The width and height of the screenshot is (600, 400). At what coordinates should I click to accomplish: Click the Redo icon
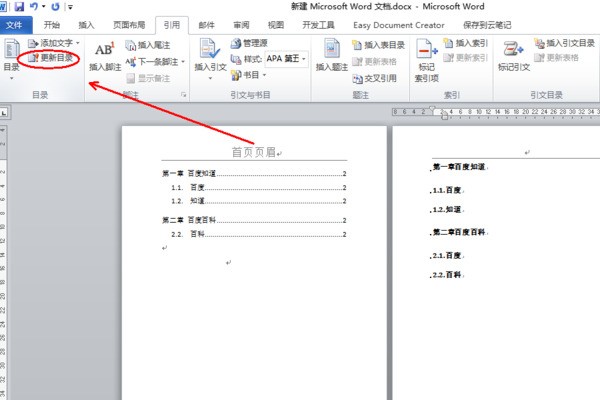(x=55, y=7)
